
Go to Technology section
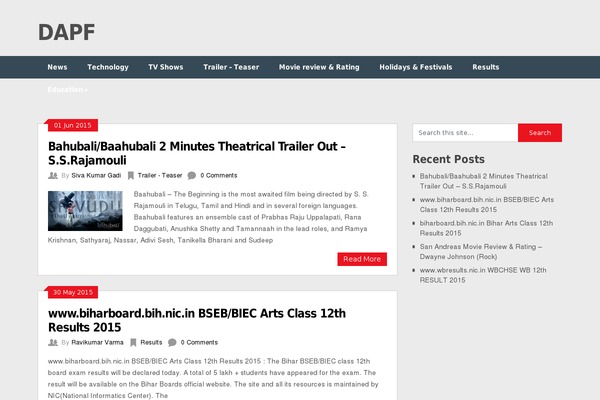coord(108,67)
